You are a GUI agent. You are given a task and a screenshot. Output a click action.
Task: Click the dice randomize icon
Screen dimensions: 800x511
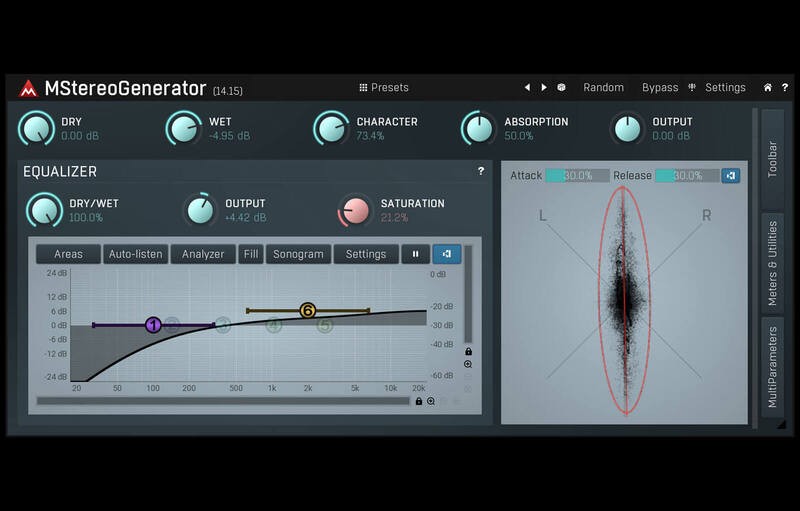pos(561,87)
